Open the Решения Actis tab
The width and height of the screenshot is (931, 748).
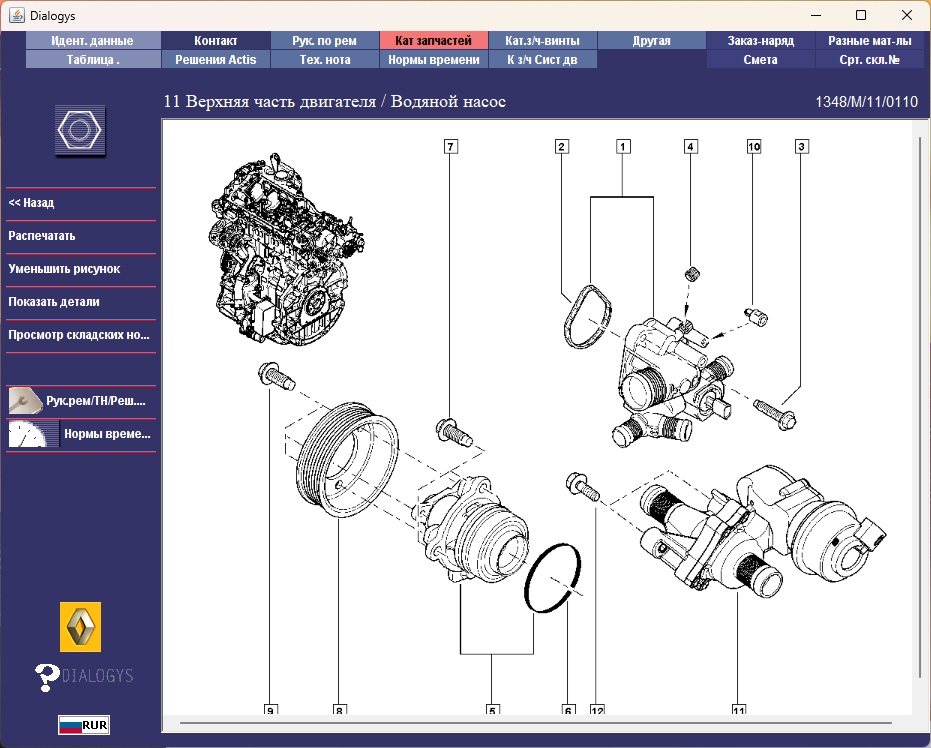pos(215,59)
